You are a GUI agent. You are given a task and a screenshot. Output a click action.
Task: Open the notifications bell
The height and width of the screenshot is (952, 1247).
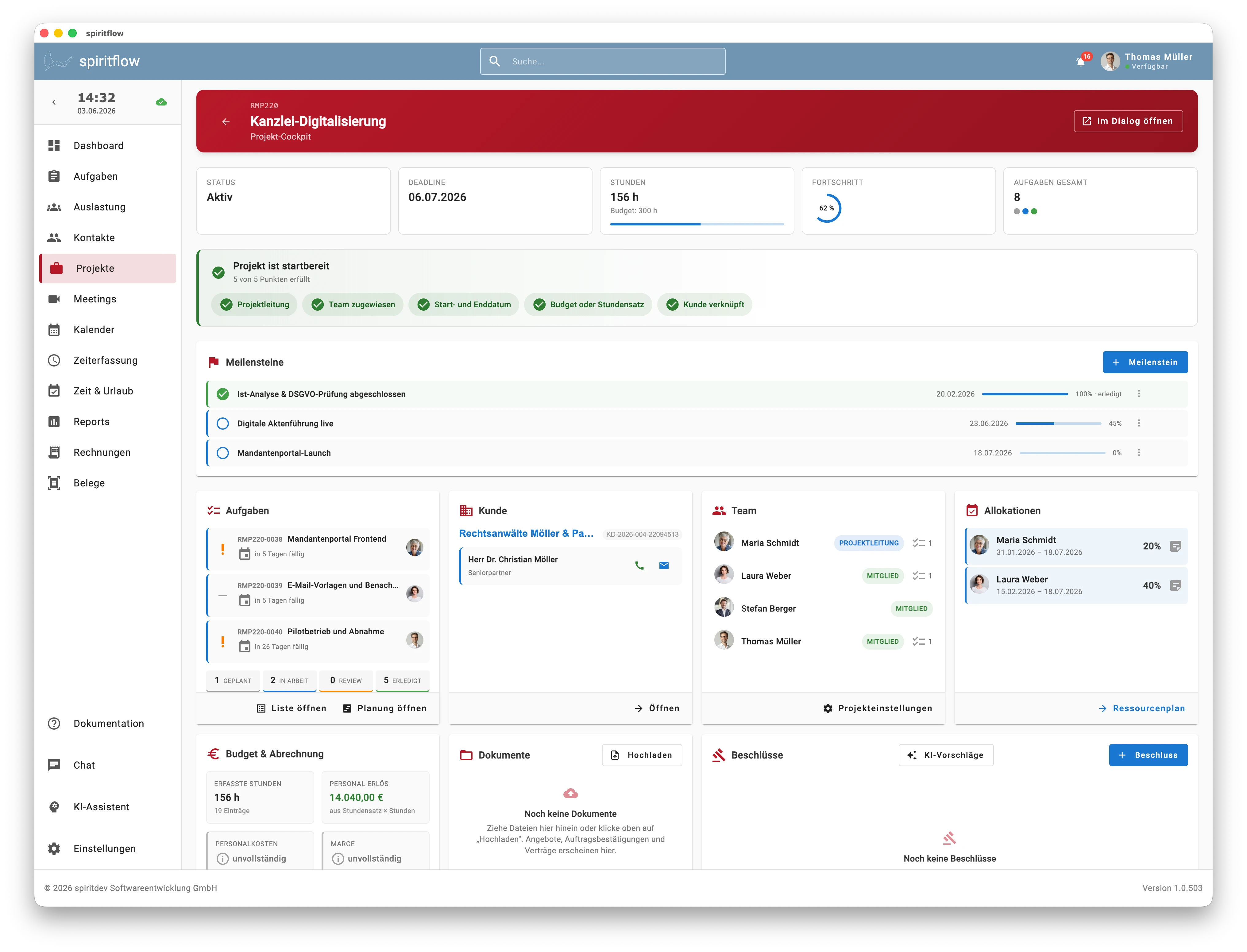[1082, 61]
